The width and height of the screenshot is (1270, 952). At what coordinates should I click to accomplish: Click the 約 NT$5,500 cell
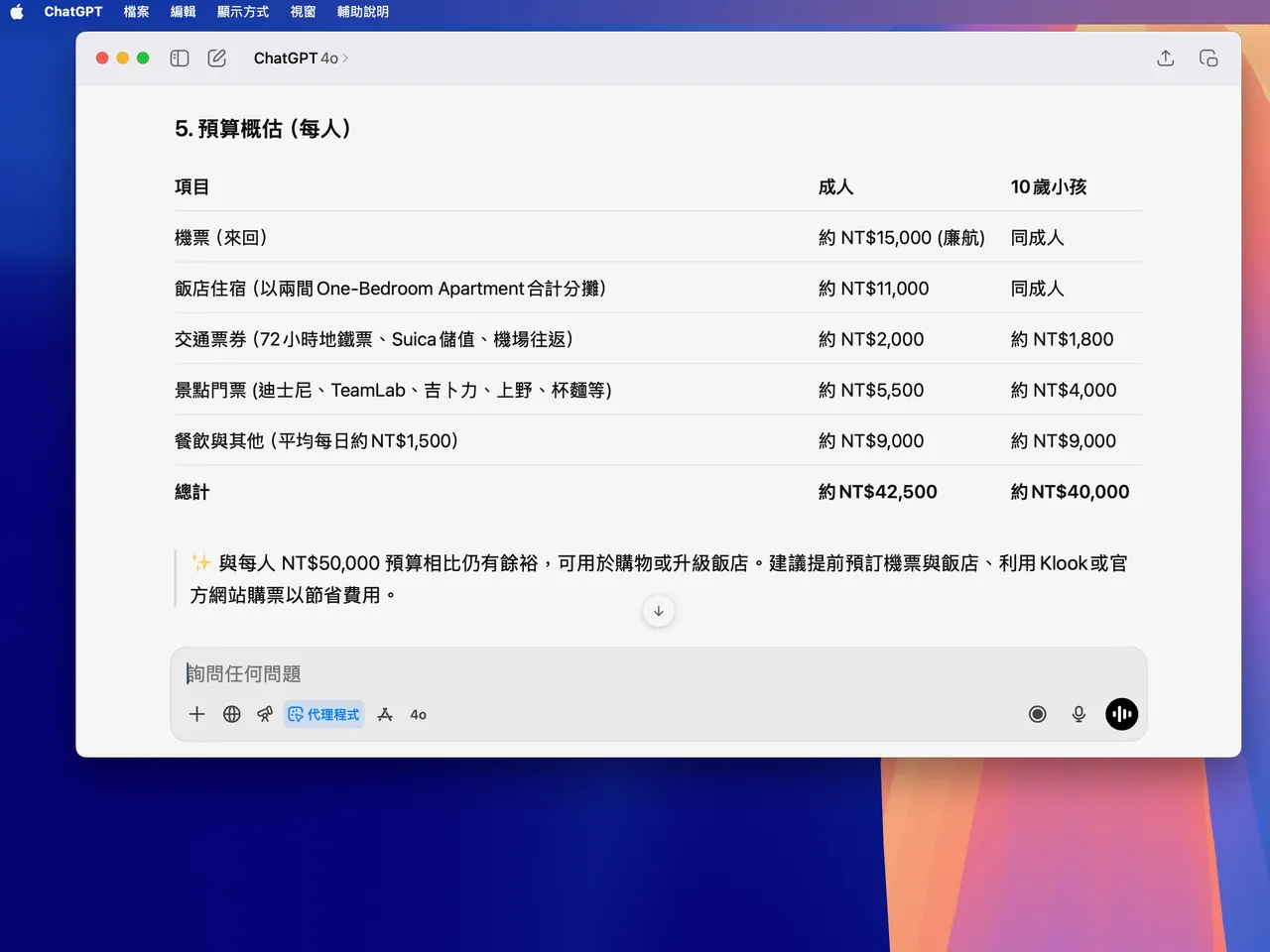871,391
